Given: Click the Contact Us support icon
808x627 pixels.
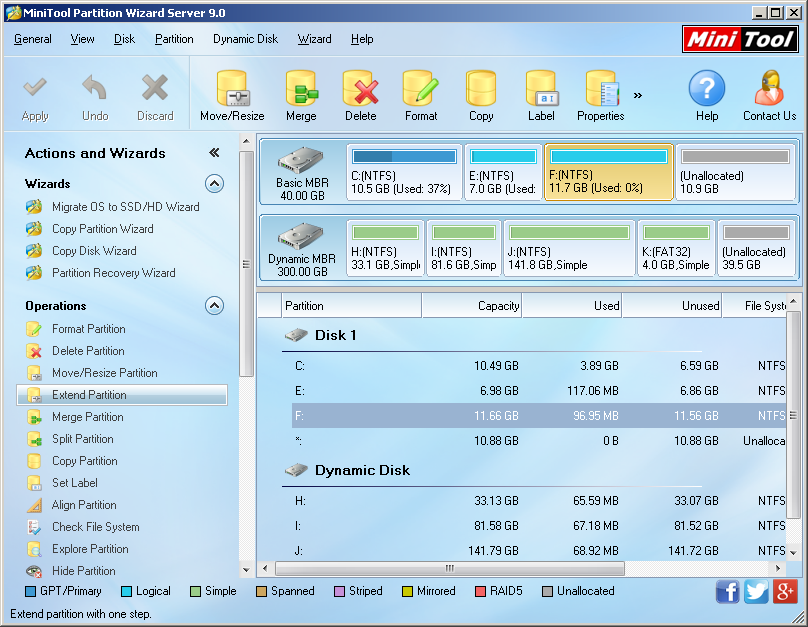Looking at the screenshot, I should tap(769, 96).
